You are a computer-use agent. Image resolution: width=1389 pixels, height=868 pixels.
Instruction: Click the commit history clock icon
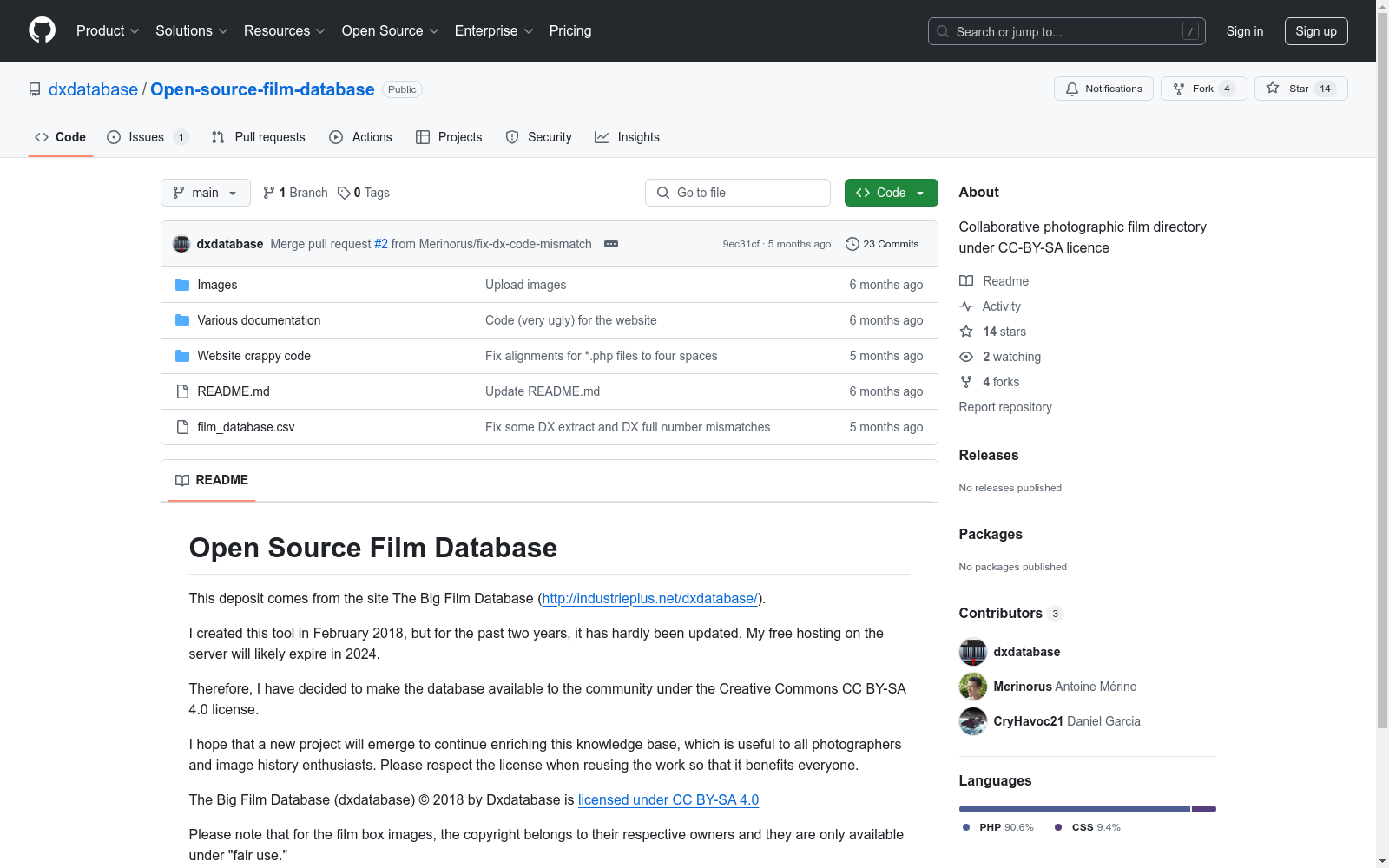coord(852,244)
